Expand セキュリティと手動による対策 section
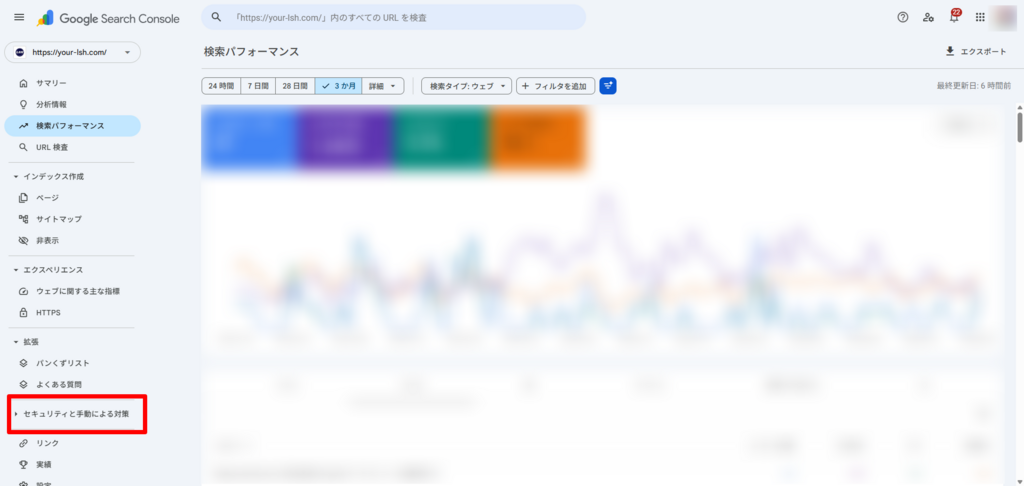Screen dimensions: 1024x486 click(x=76, y=413)
